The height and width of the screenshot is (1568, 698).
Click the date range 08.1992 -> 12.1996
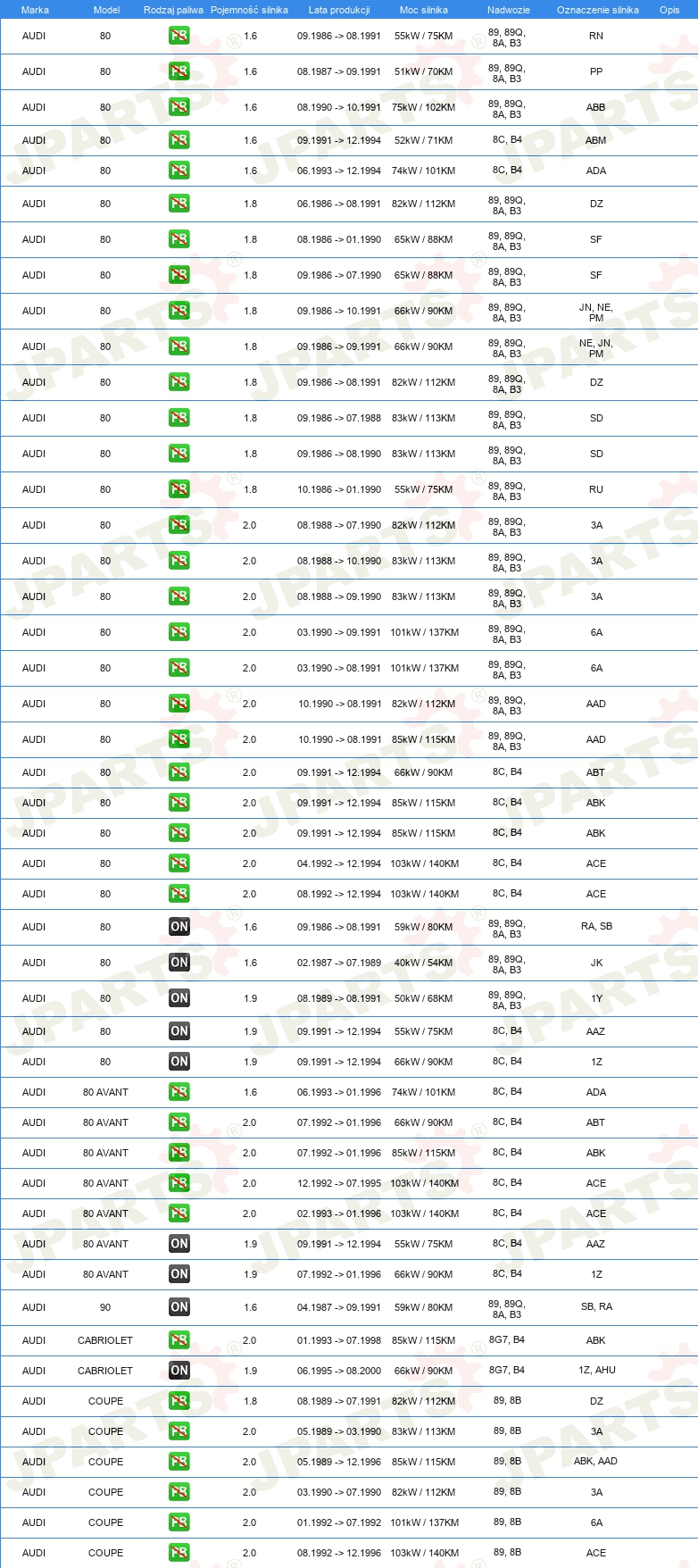point(339,1553)
